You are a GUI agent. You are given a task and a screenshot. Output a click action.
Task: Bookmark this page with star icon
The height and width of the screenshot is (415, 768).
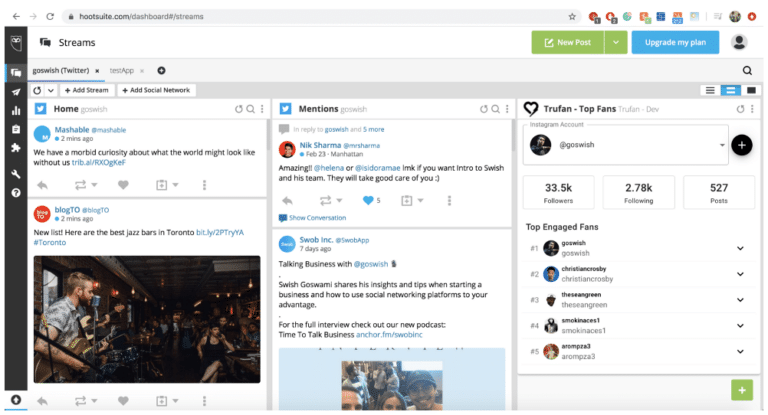point(572,16)
